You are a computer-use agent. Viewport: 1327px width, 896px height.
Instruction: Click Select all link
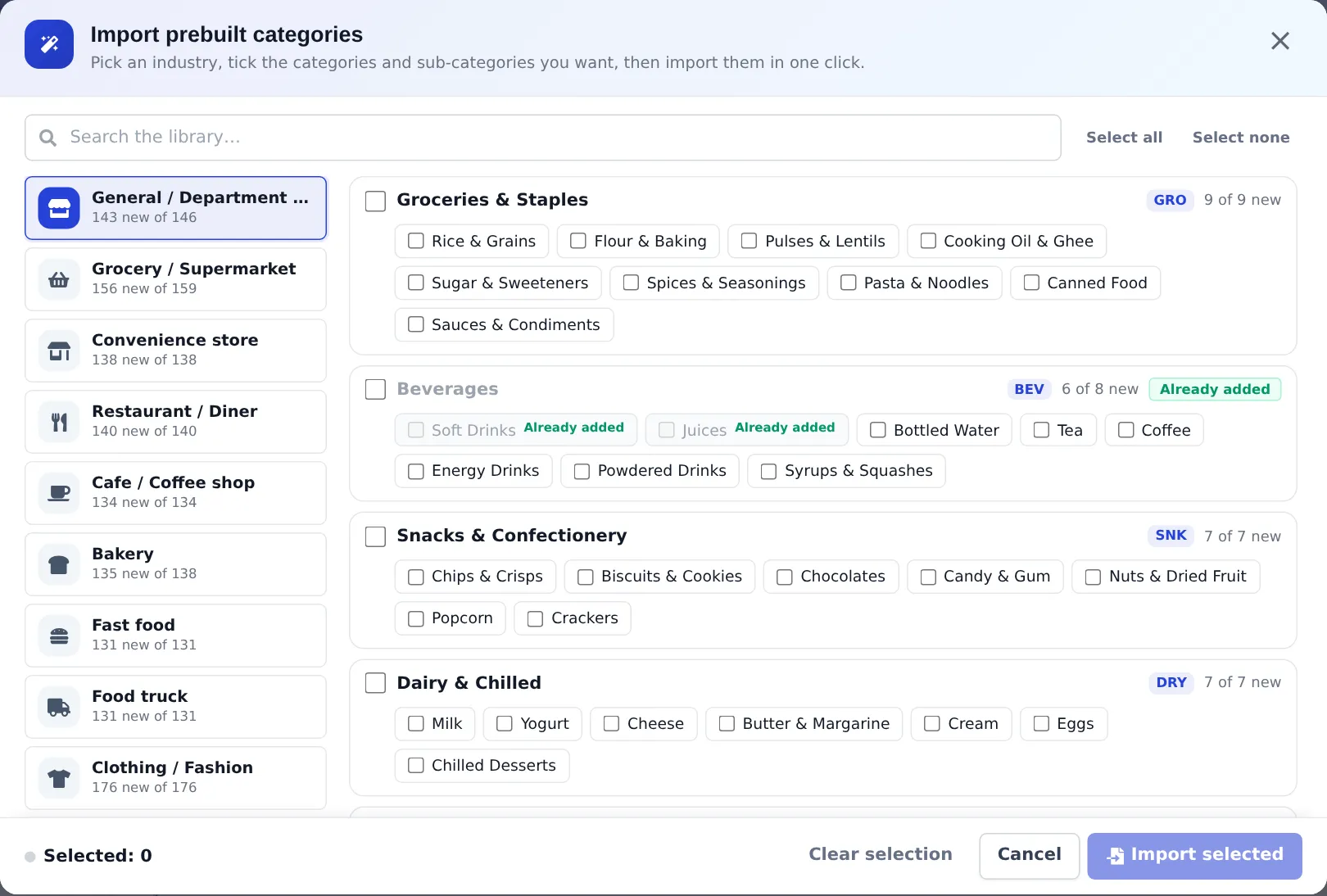pyautogui.click(x=1124, y=138)
